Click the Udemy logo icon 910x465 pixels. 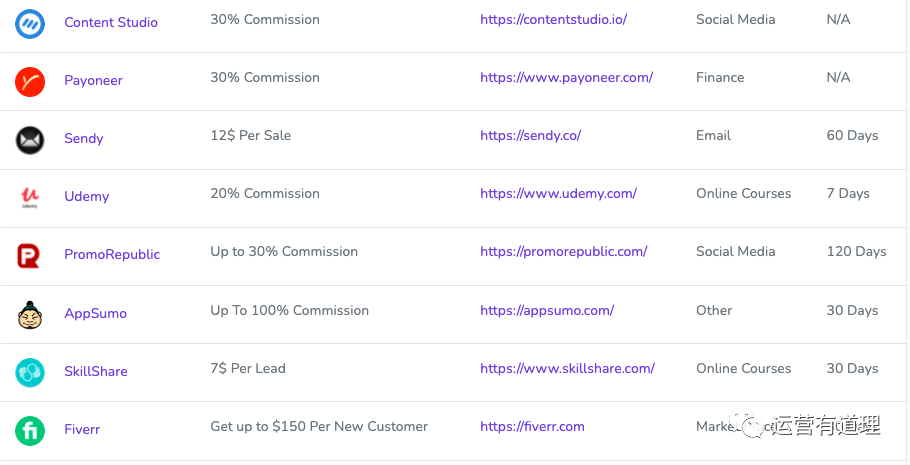pos(30,198)
